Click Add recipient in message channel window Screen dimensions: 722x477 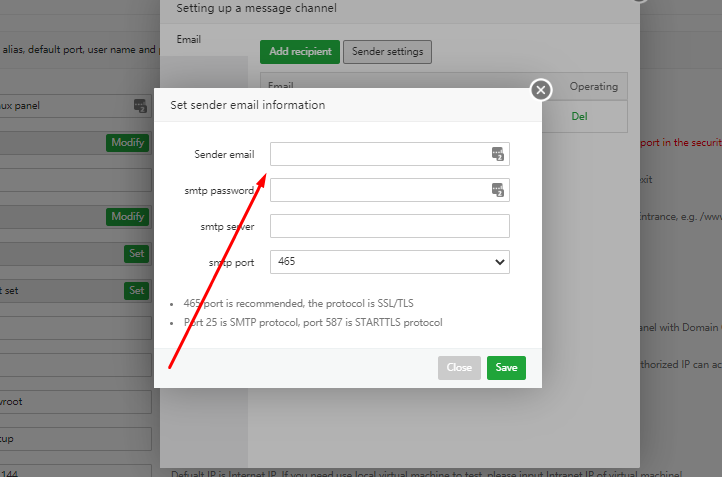coord(300,52)
